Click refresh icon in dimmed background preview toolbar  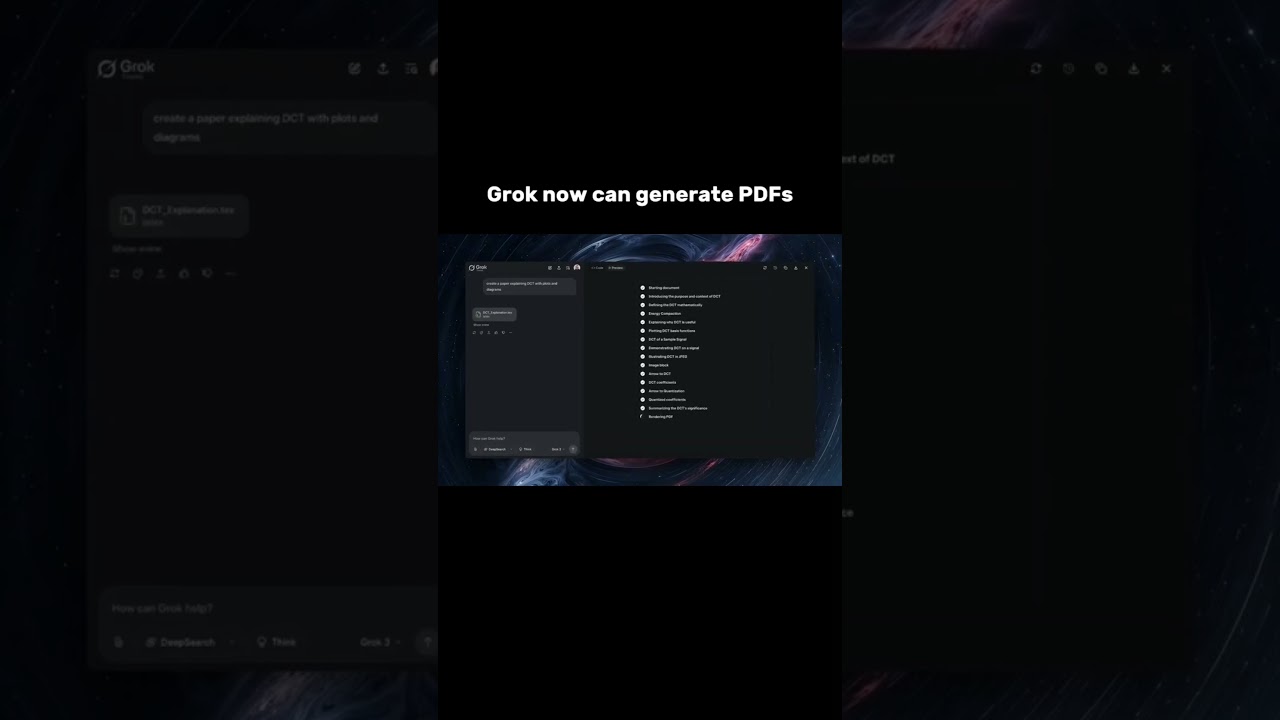(1036, 69)
